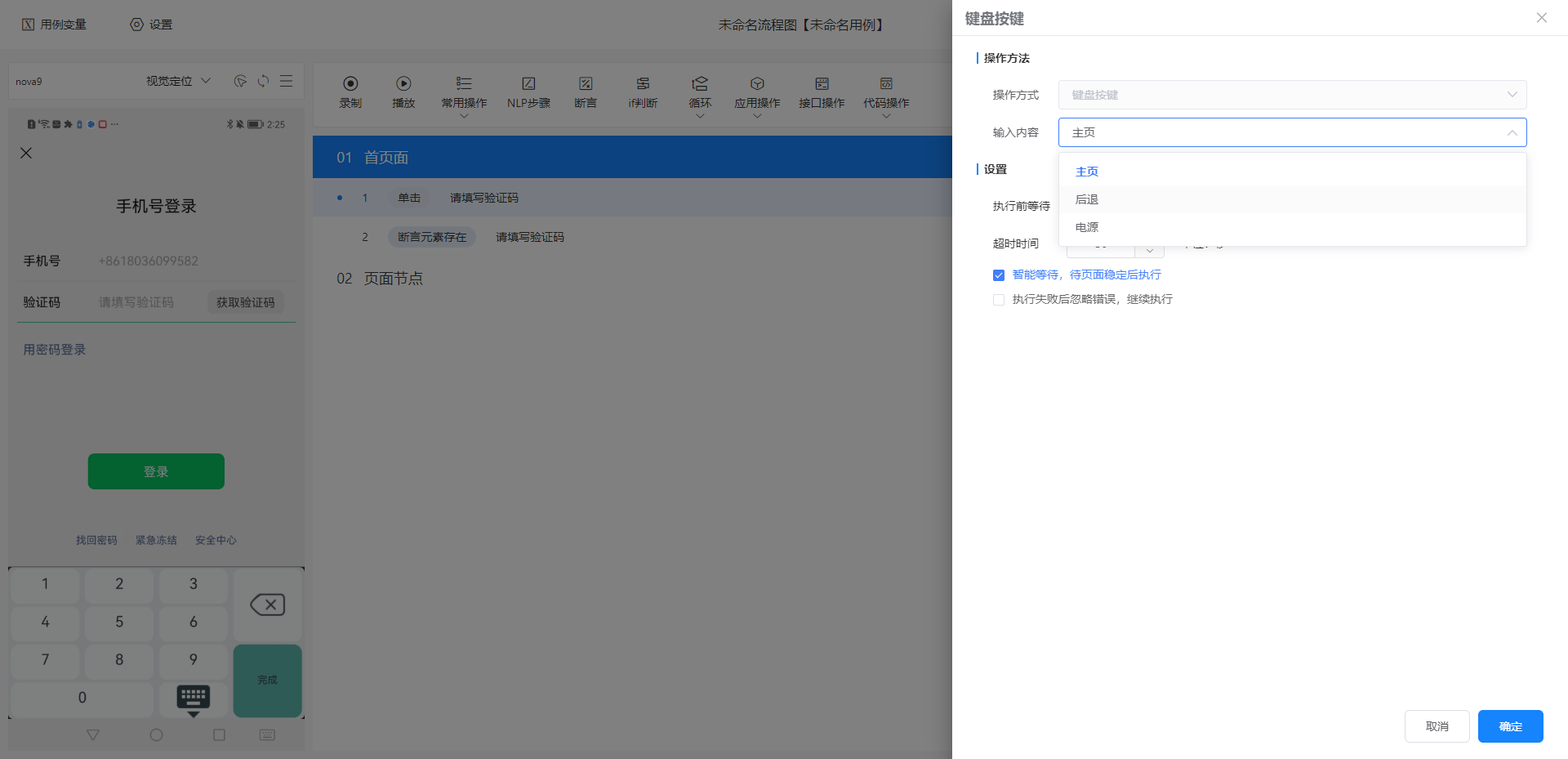Expand the 操作方式 dropdown
The width and height of the screenshot is (1568, 759).
point(1292,95)
